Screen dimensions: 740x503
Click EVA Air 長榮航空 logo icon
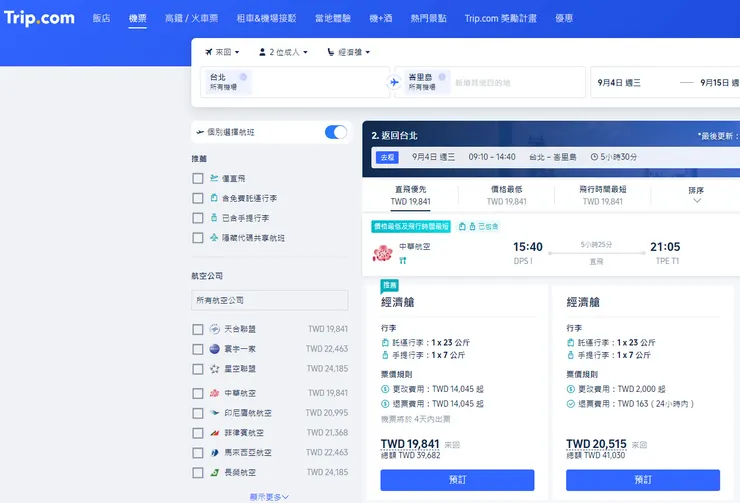click(214, 472)
